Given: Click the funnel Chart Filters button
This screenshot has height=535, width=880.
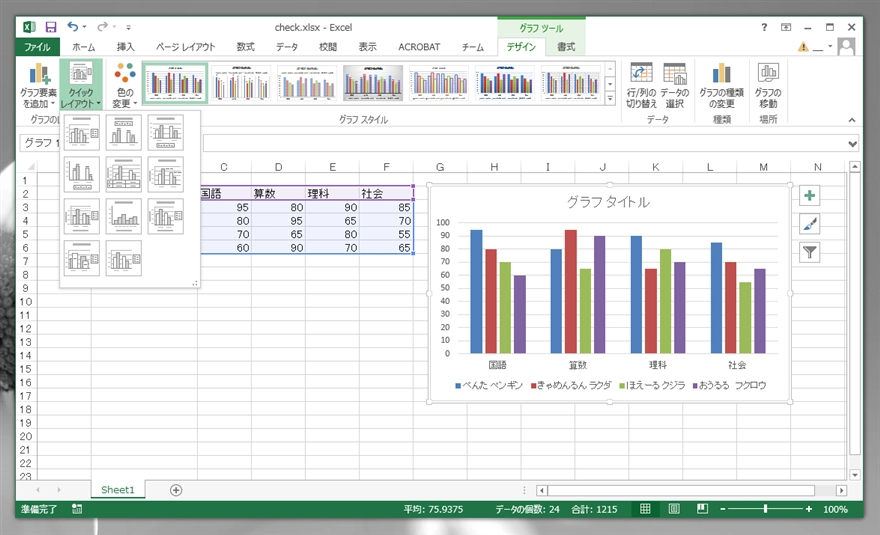Looking at the screenshot, I should (809, 253).
